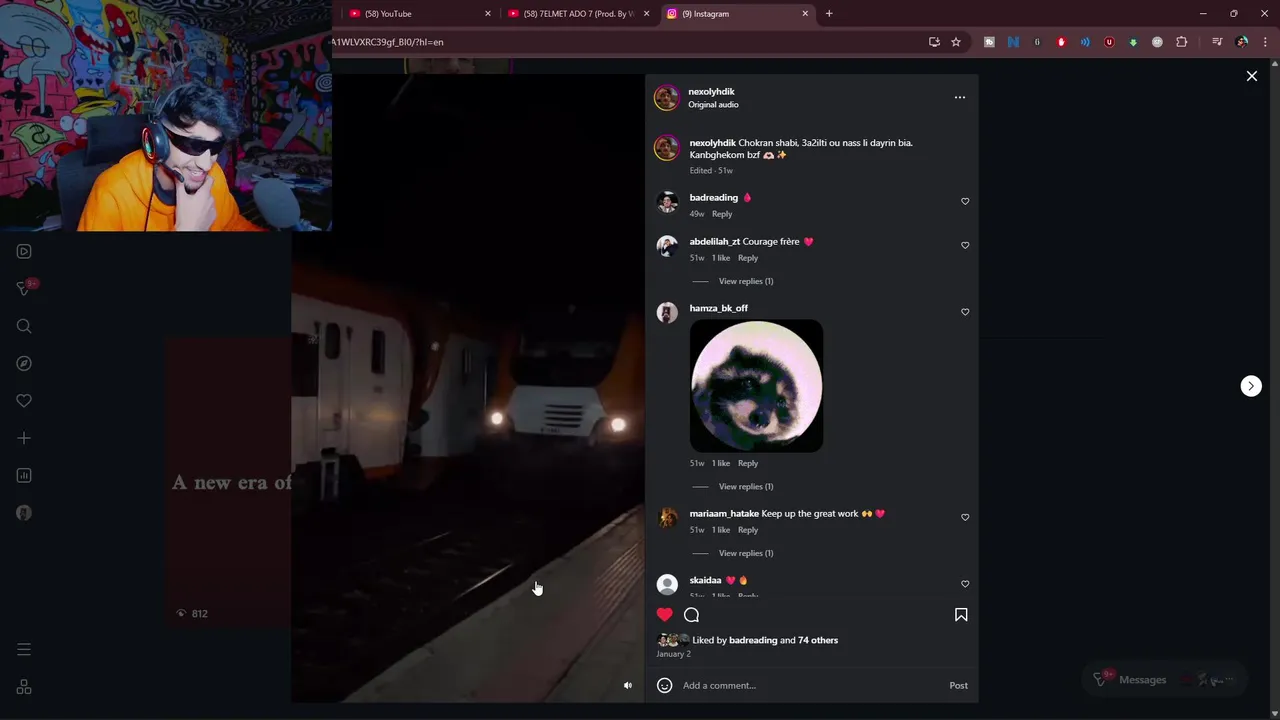The width and height of the screenshot is (1280, 720).
Task: Open the nexolyhdik profile link in header
Action: pos(711,91)
